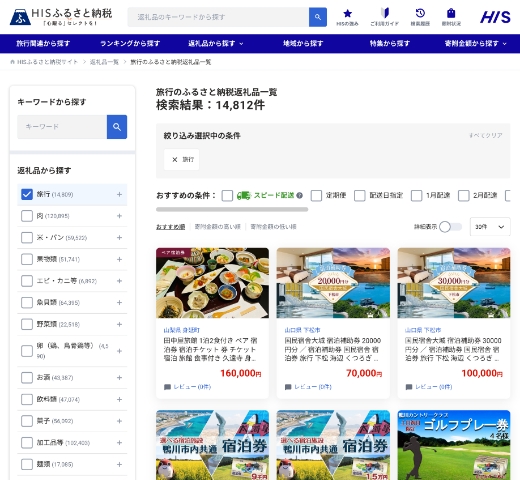Screen dimensions: 520x480
Task: Check the お酒 category checkbox
Action: (27, 378)
